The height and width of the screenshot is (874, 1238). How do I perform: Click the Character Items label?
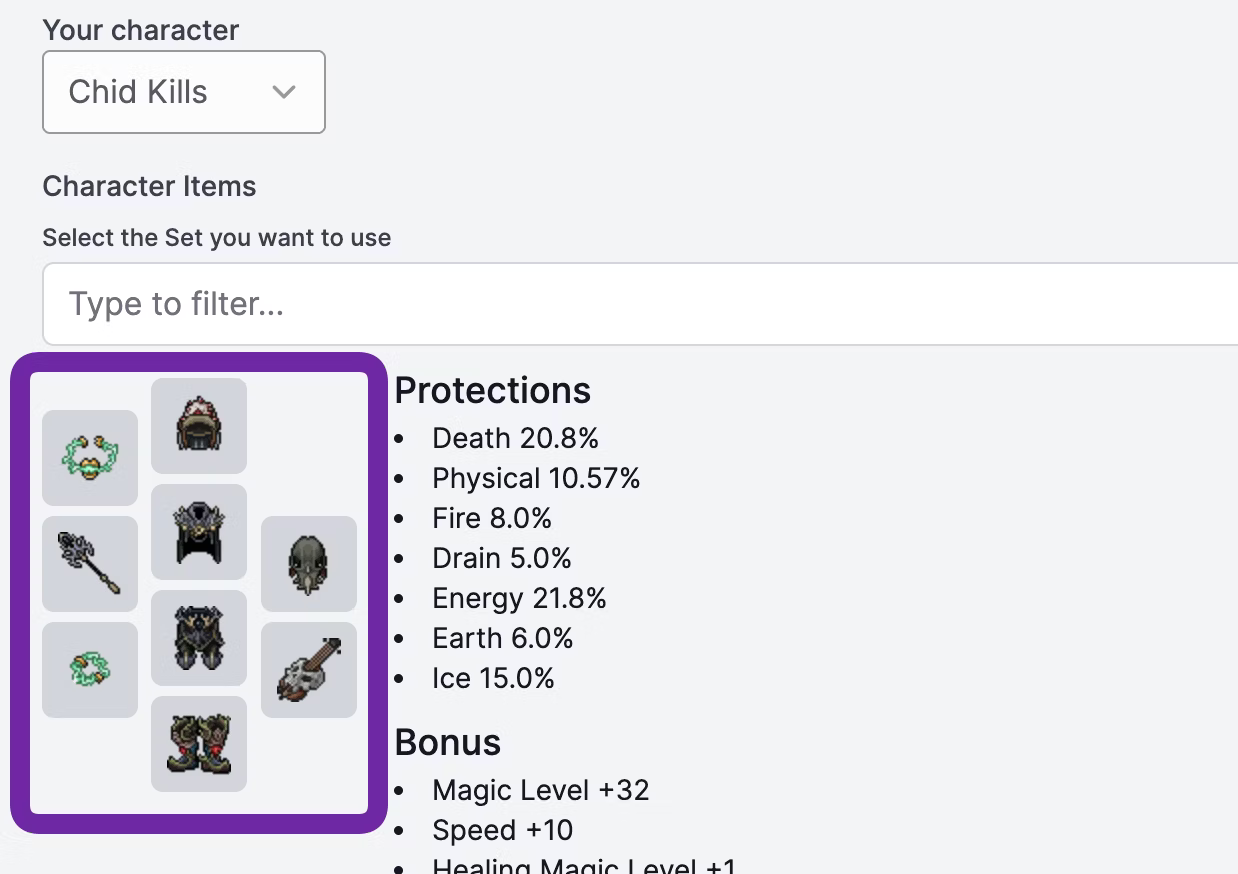[149, 186]
